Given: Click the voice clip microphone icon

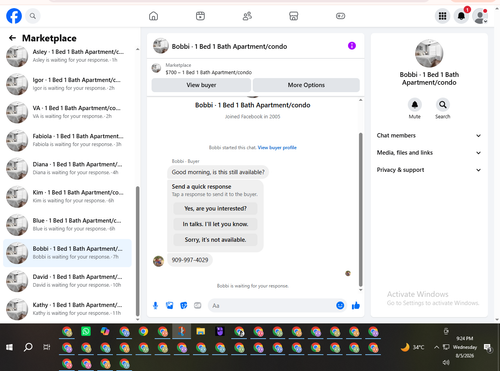Looking at the screenshot, I should pyautogui.click(x=155, y=305).
